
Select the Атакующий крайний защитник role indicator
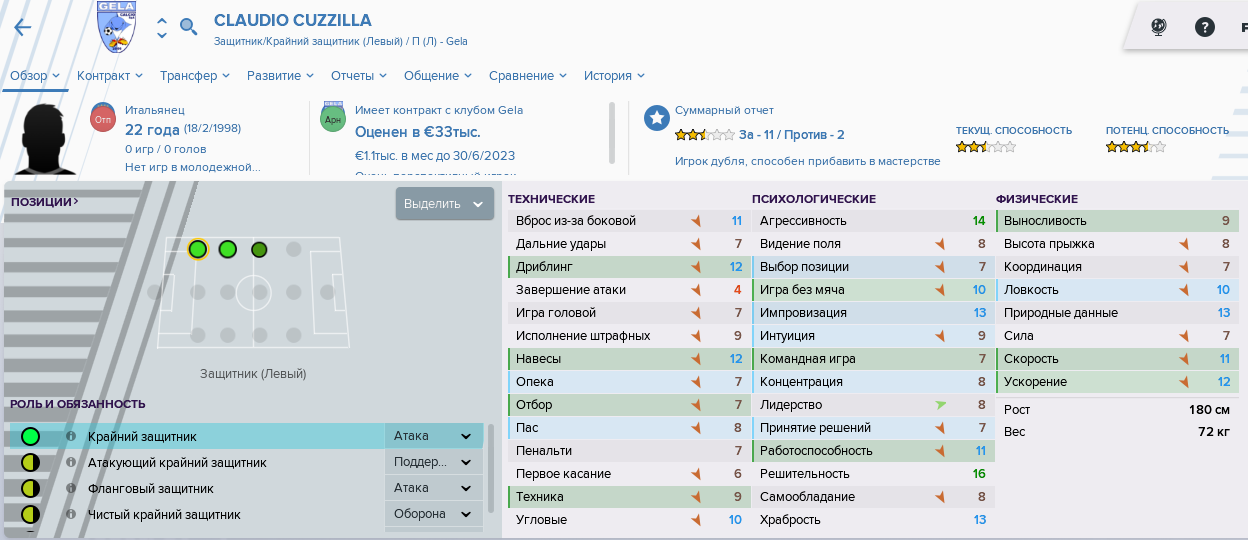[x=30, y=463]
